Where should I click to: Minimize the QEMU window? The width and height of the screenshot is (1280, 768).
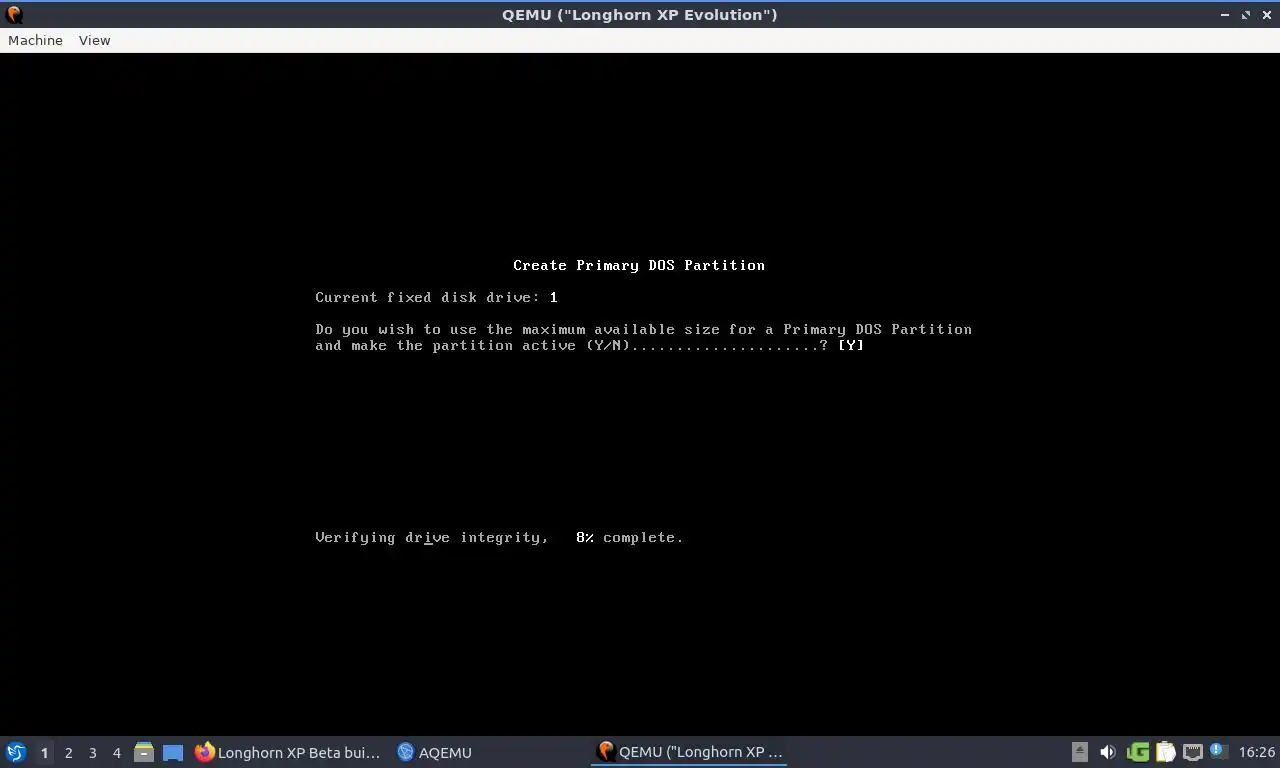point(1225,15)
